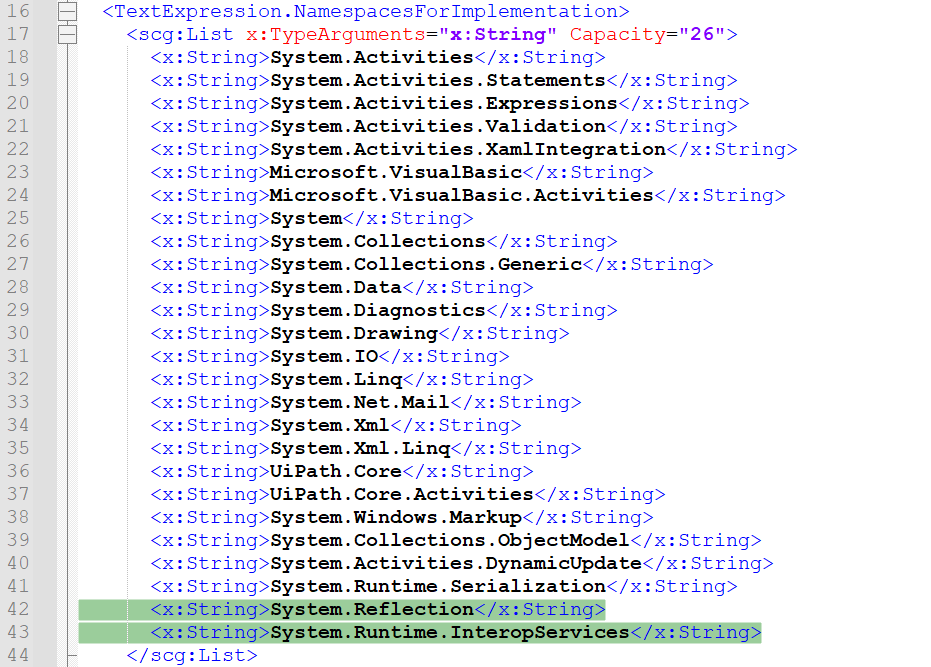
Task: Click the Capacity attribute value "26"
Action: pos(701,34)
